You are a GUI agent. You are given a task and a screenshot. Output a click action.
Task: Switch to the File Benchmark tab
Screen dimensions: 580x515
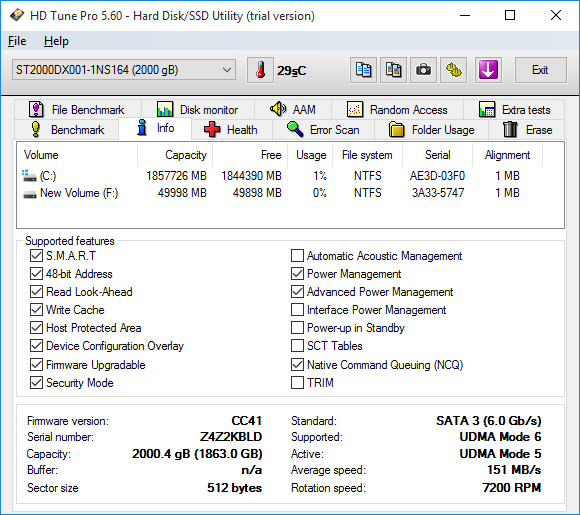click(x=78, y=110)
